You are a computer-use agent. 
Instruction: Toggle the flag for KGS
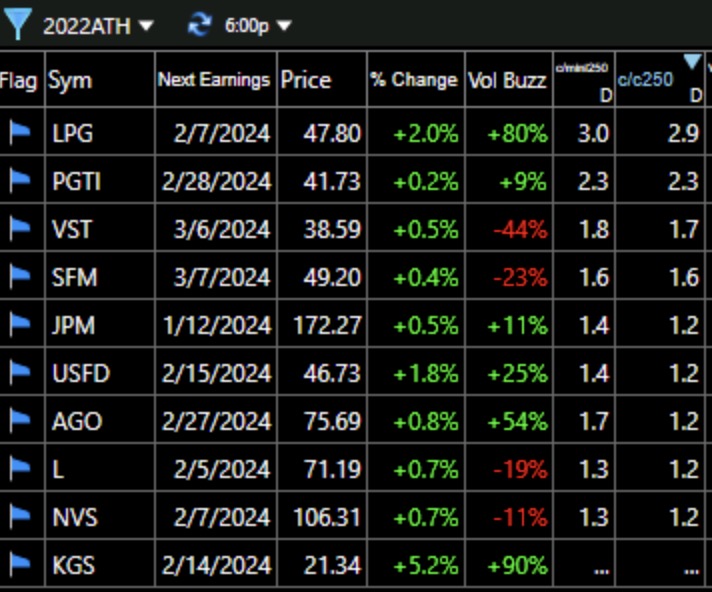coord(20,565)
